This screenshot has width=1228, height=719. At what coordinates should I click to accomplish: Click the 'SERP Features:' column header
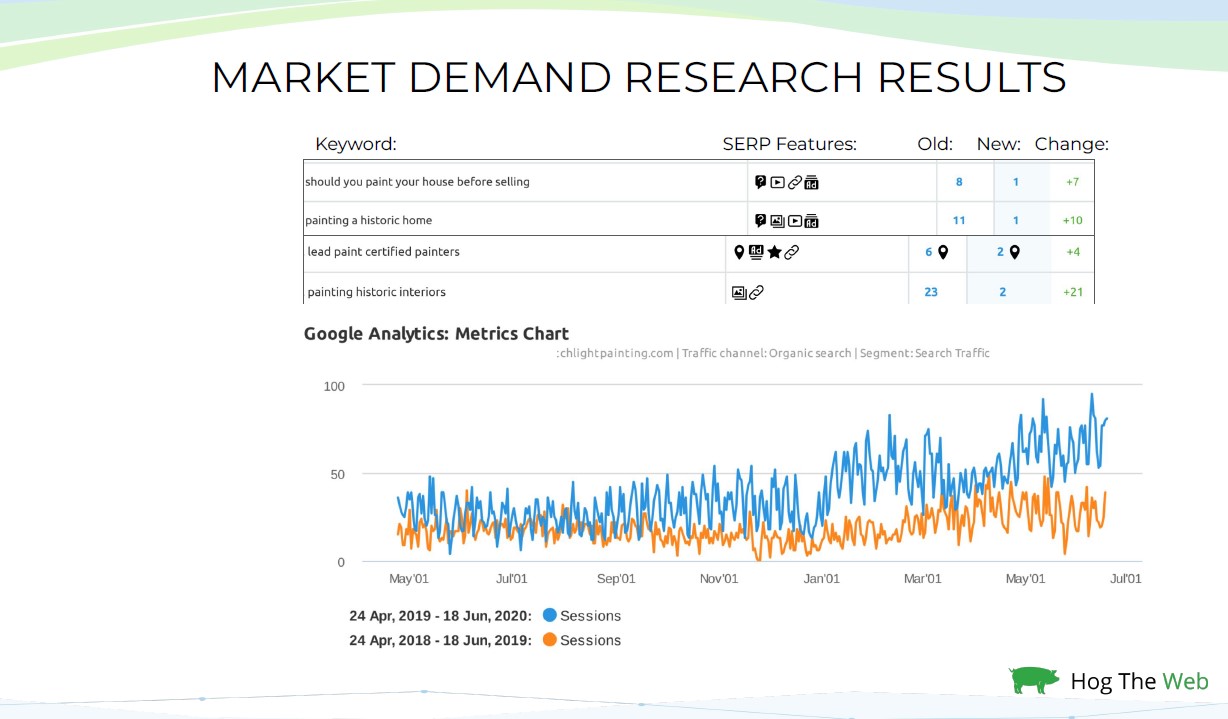point(790,144)
